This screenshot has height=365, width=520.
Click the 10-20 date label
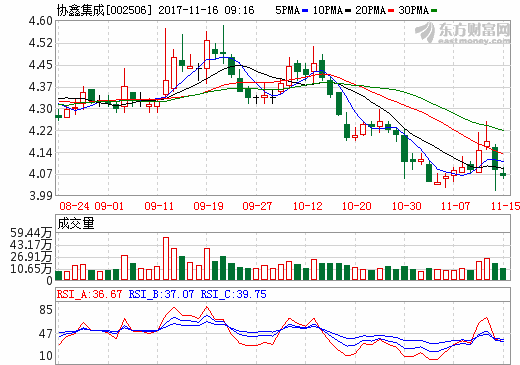(357, 206)
